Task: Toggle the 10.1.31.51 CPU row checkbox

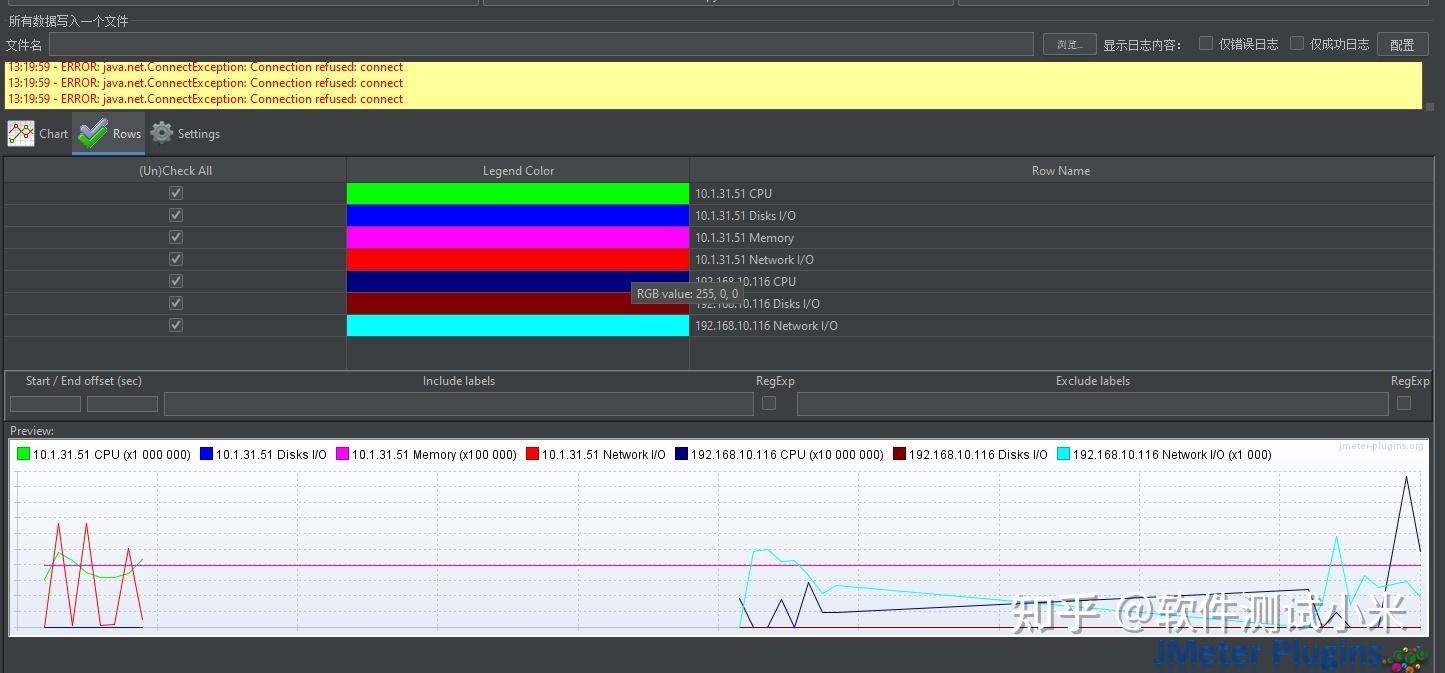Action: click(x=176, y=193)
